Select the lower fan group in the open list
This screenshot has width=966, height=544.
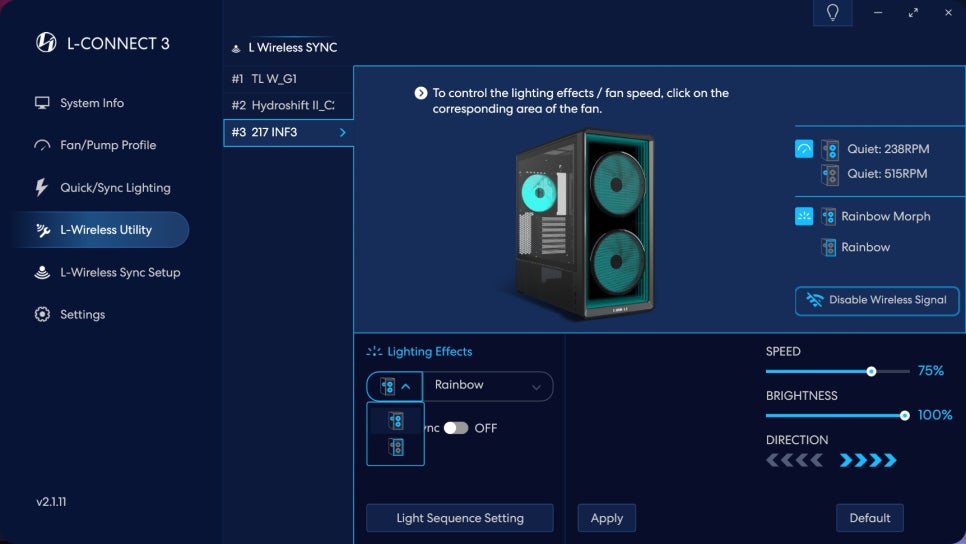(x=396, y=447)
